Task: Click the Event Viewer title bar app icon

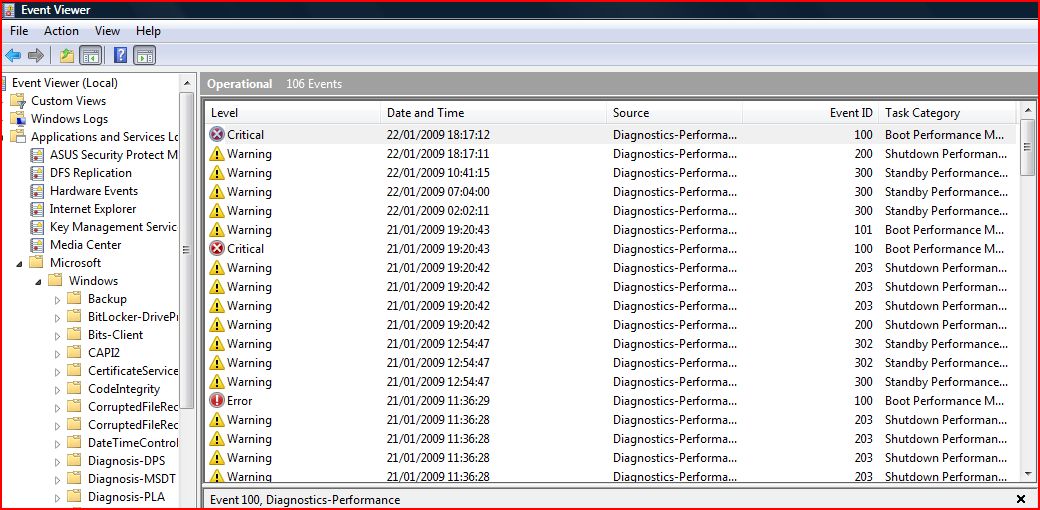Action: pos(10,10)
